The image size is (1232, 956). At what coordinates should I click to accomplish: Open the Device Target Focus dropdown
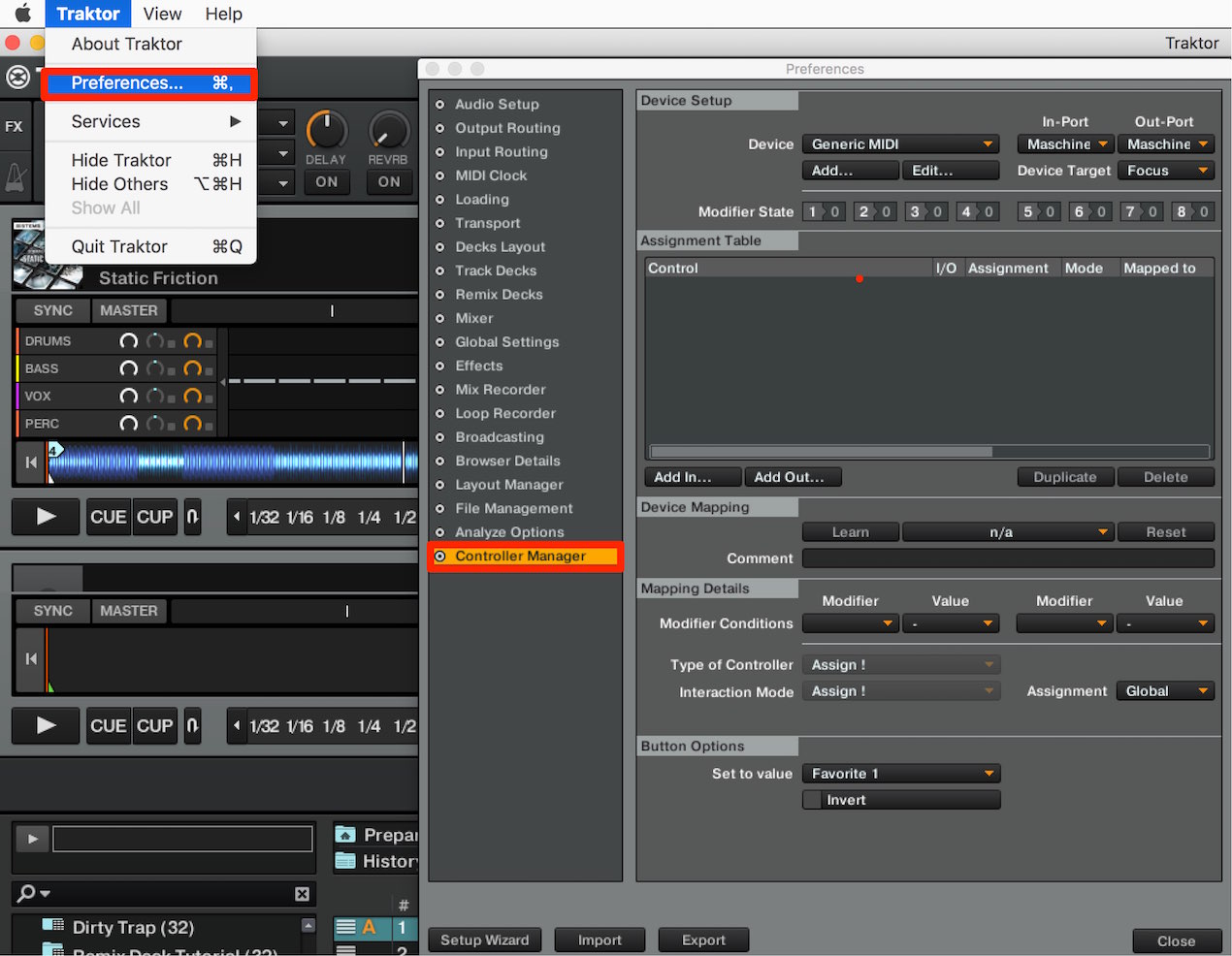tap(1165, 170)
